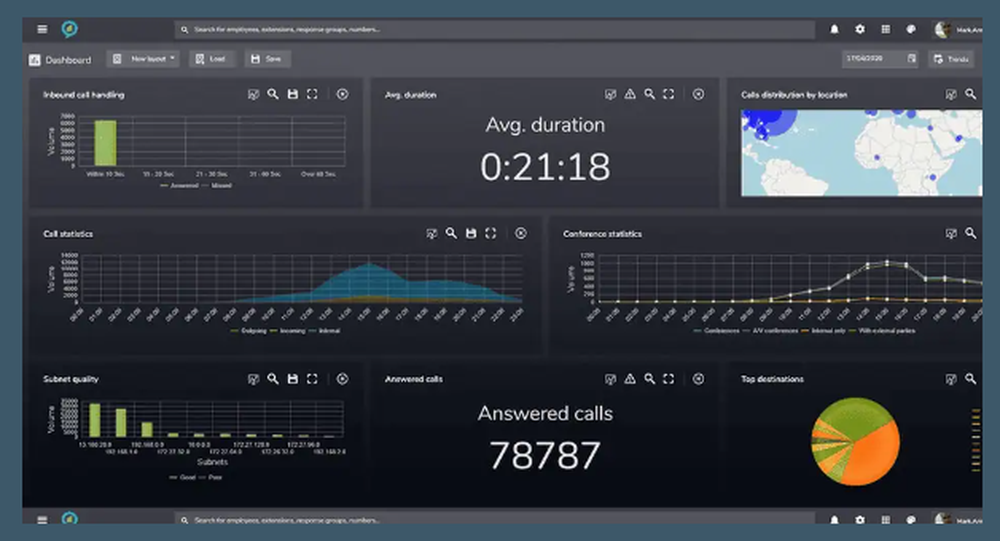Toggle the Missed legend series
The width and height of the screenshot is (1000, 541).
tap(217, 186)
